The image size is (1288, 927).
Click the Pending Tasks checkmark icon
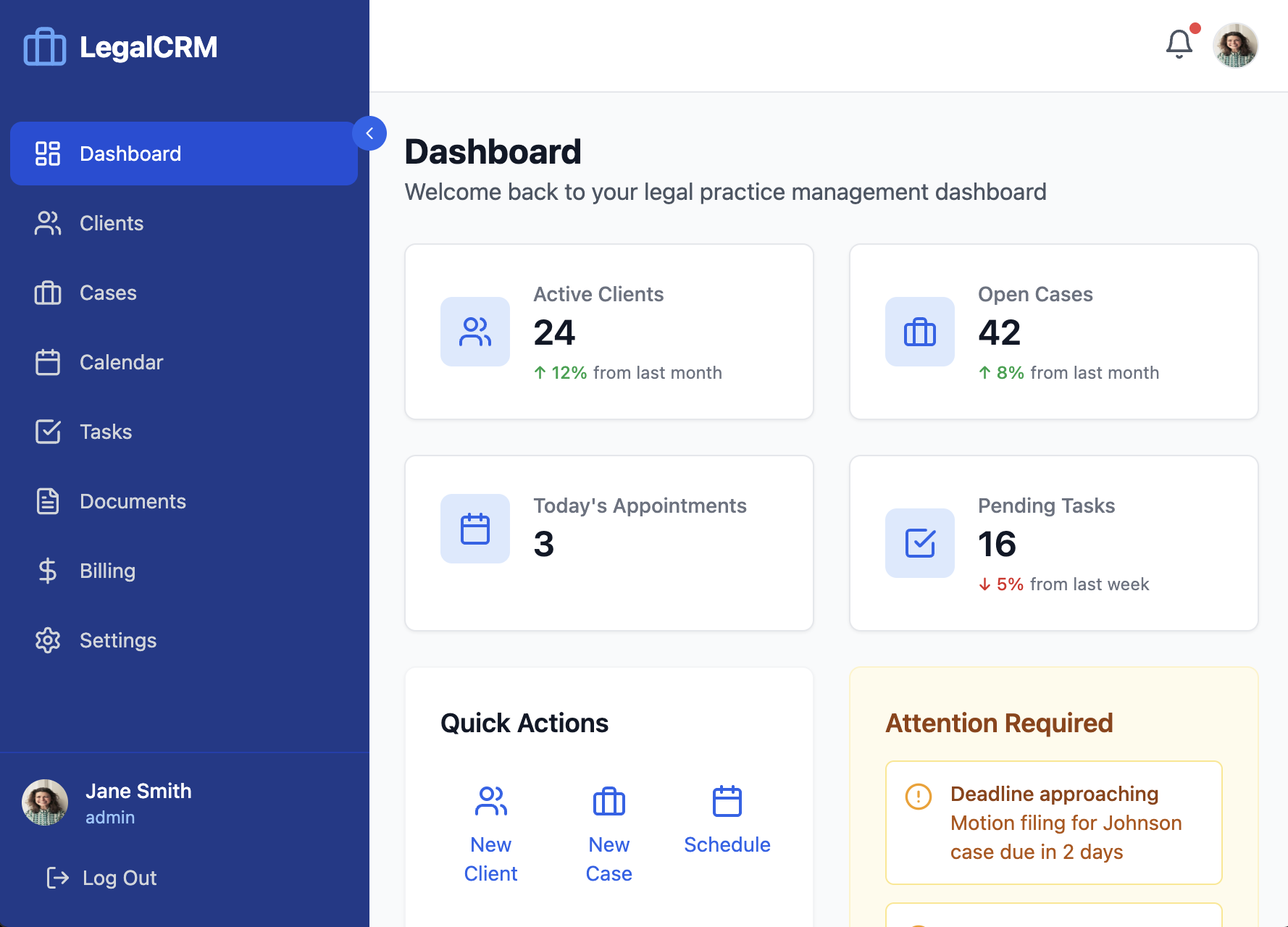point(920,543)
